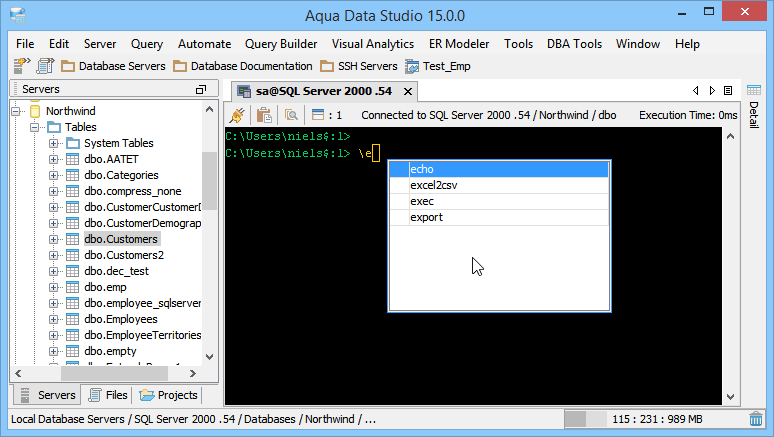Click the find/search icon in shell toolbar

[292, 115]
